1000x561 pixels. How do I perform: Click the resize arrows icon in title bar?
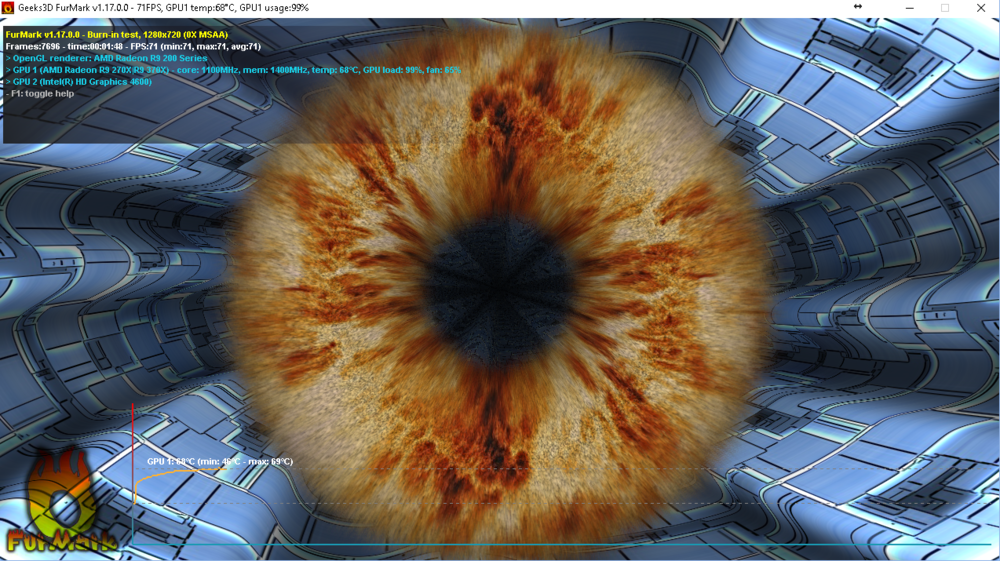pos(858,6)
